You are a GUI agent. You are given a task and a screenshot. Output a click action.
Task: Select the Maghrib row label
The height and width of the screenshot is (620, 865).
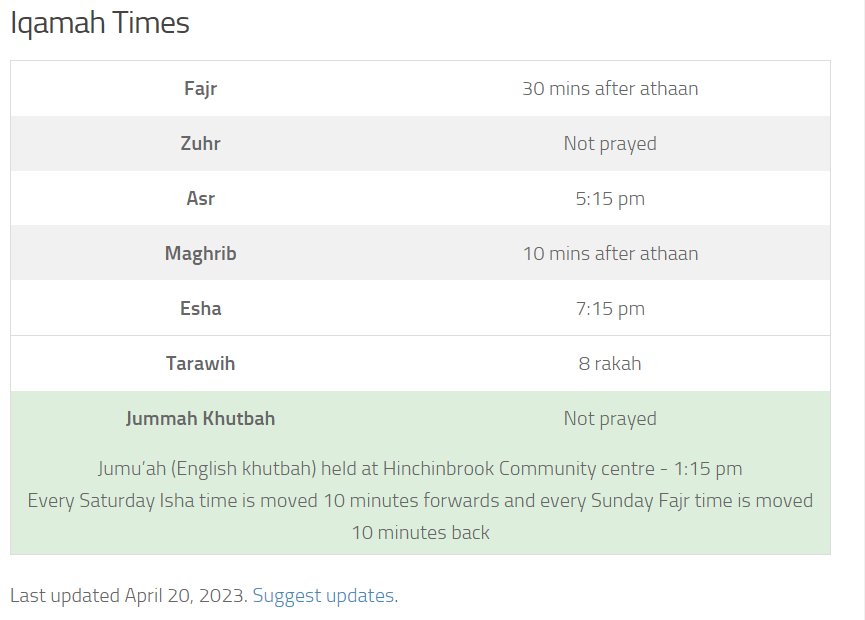200,253
